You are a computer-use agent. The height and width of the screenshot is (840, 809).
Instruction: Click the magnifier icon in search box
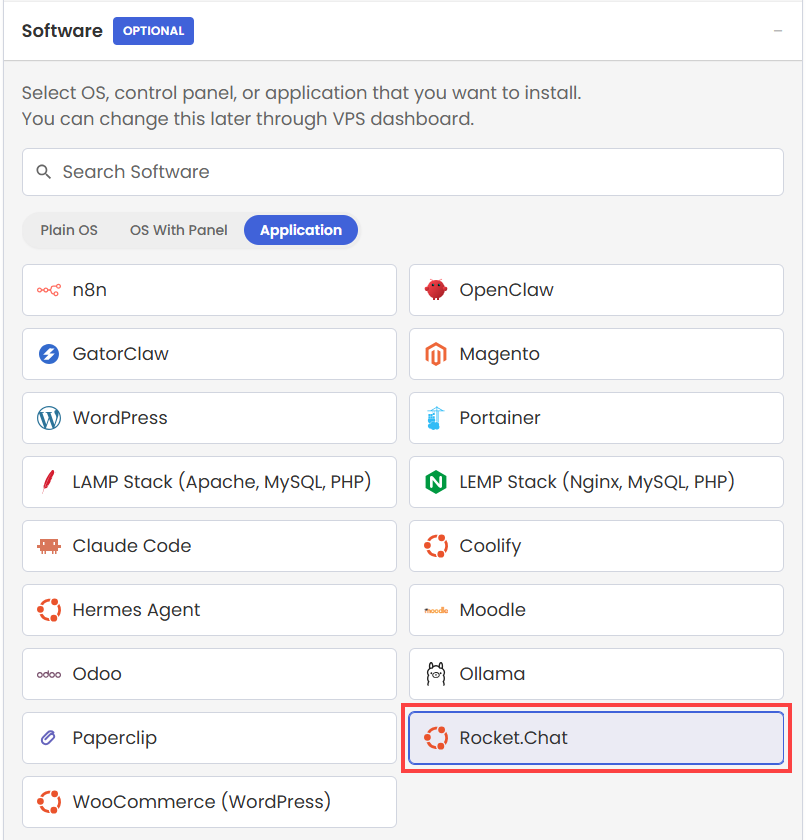43,172
